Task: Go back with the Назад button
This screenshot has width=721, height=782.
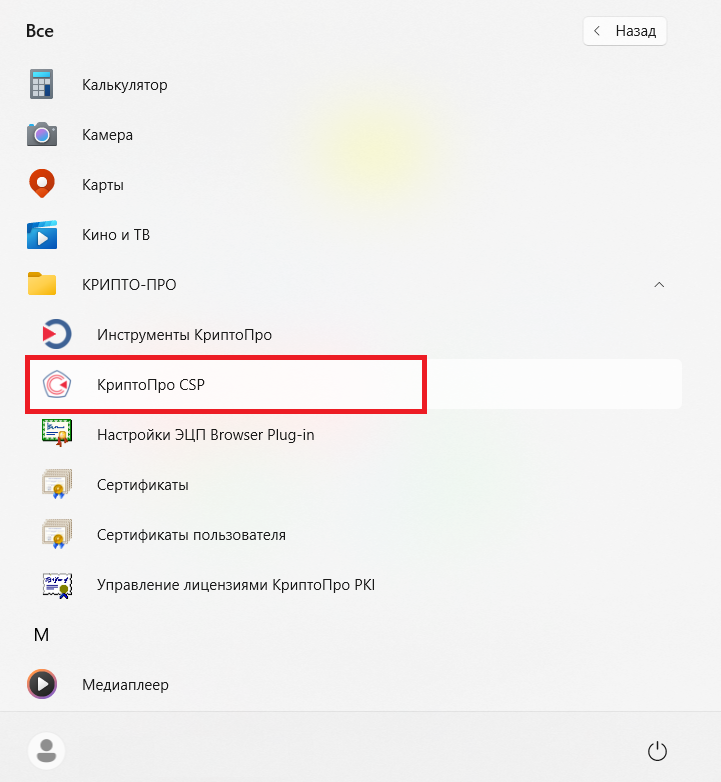Action: [624, 31]
